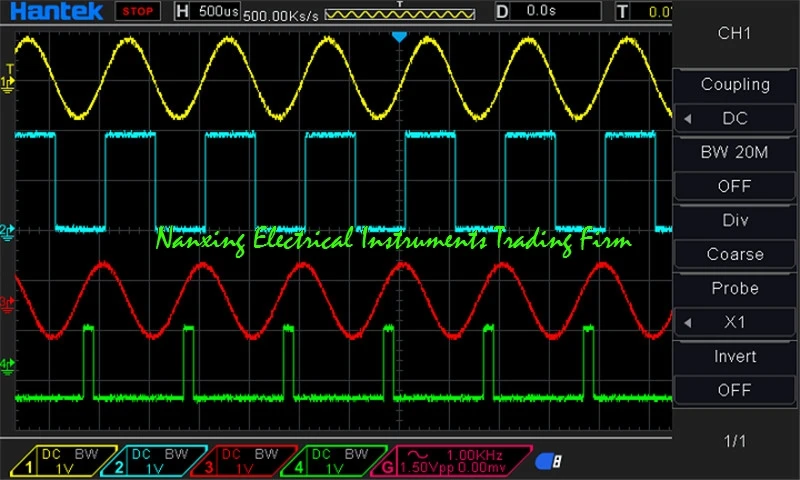Click the channel 4 green ground marker
The width and height of the screenshot is (800, 480).
pos(7,366)
